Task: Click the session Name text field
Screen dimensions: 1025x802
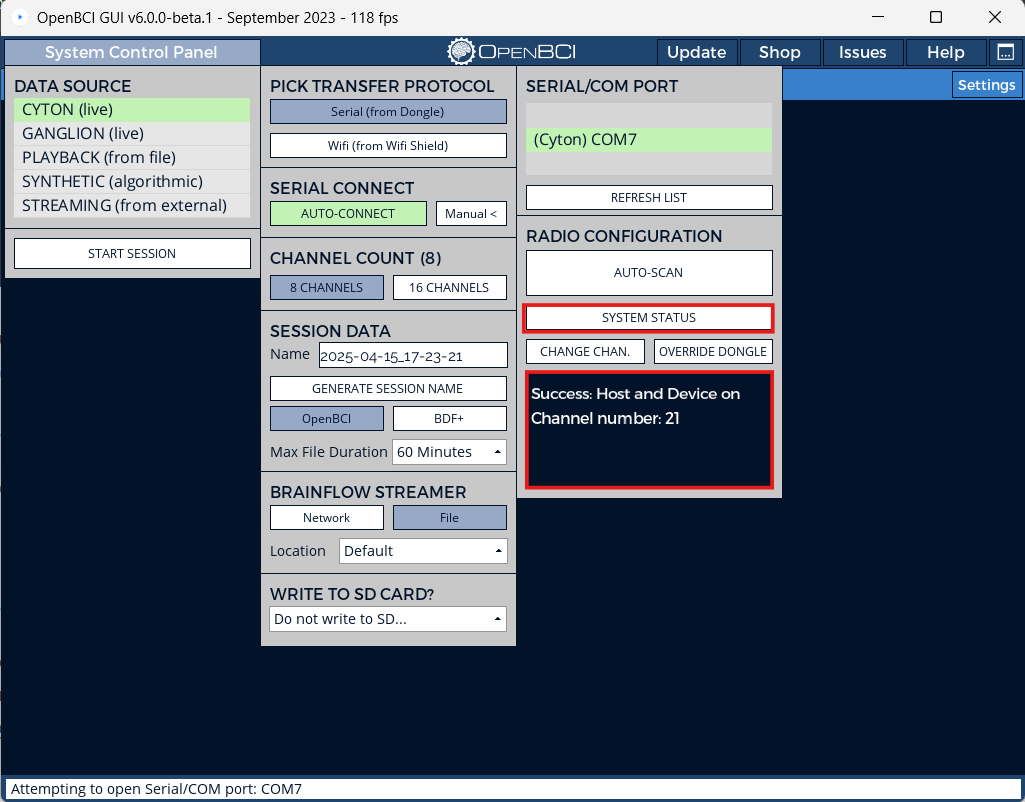Action: click(412, 356)
